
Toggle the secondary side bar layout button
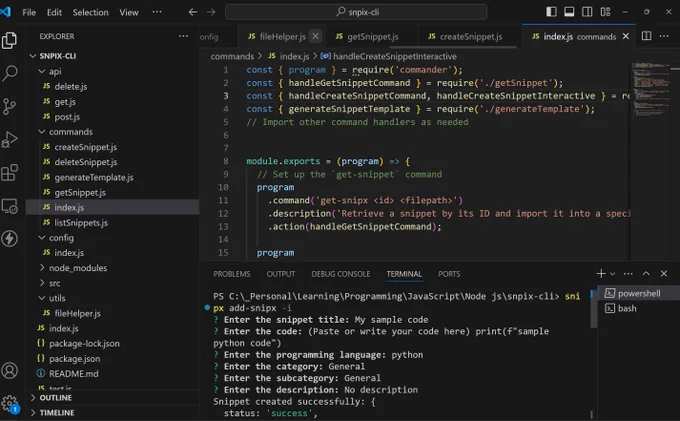tap(587, 12)
